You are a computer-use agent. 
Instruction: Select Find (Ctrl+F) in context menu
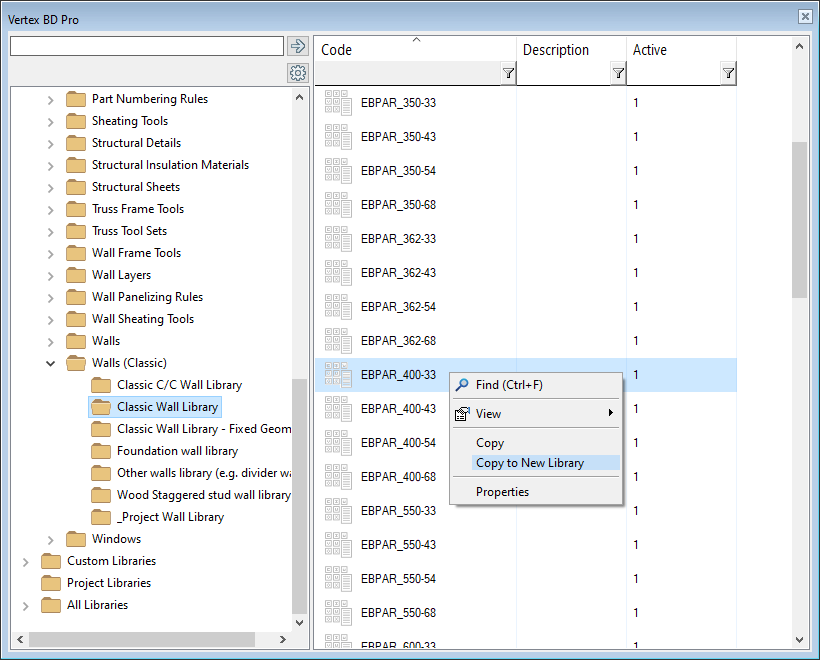[x=509, y=385]
